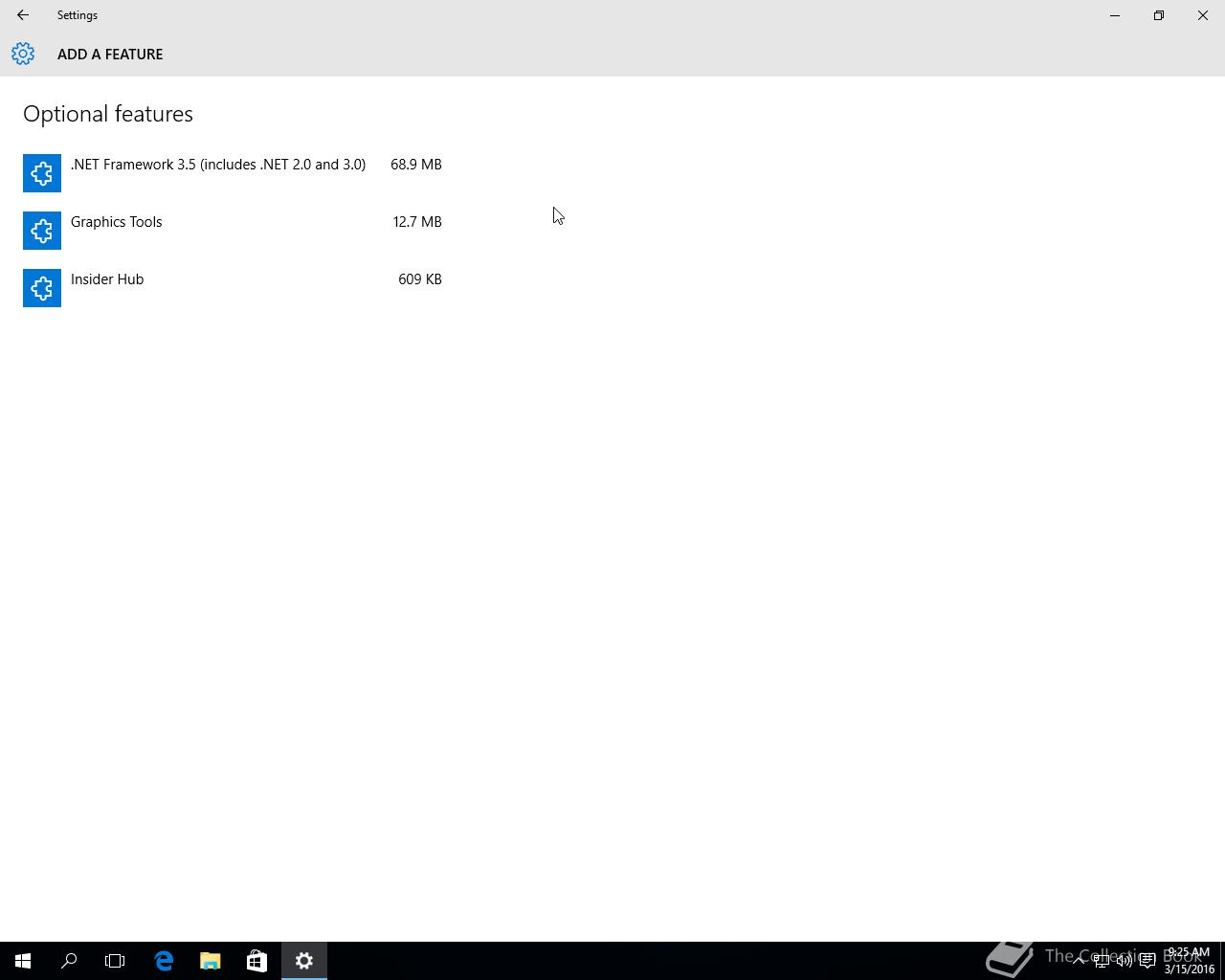The height and width of the screenshot is (980, 1225).
Task: Click the puzzle icon for Insider Hub
Action: (x=42, y=288)
